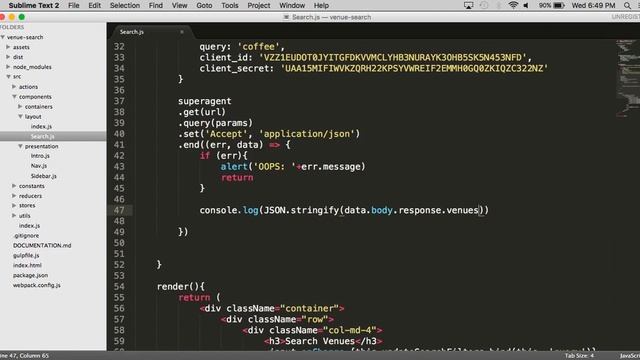Collapse the venue-search root folder

(x=3, y=37)
